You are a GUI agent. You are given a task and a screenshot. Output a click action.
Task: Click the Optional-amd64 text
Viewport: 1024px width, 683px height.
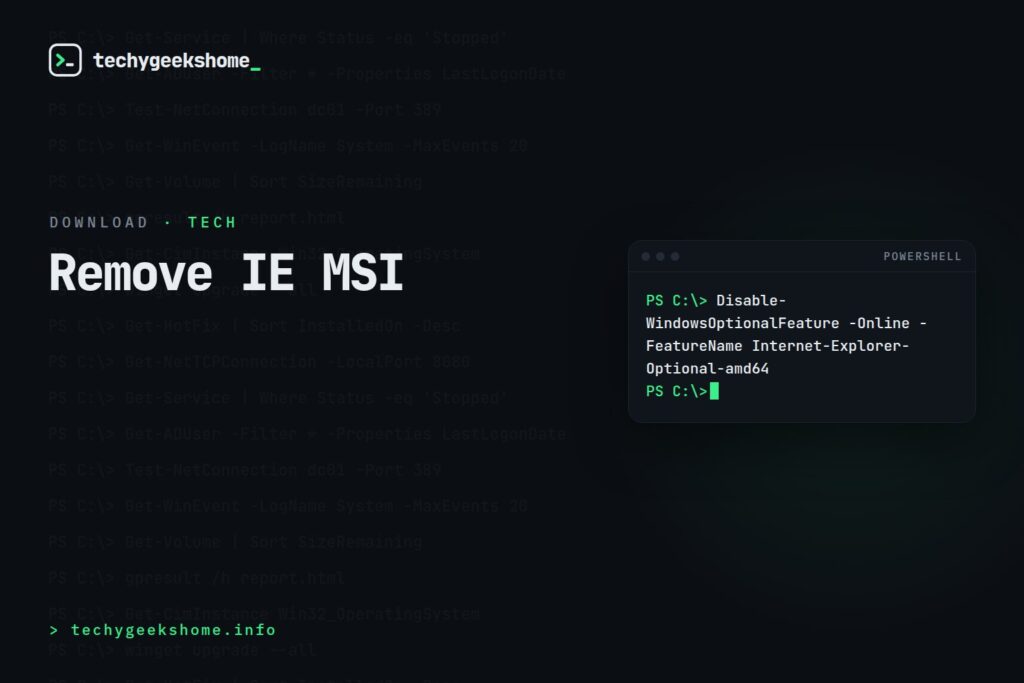(707, 368)
